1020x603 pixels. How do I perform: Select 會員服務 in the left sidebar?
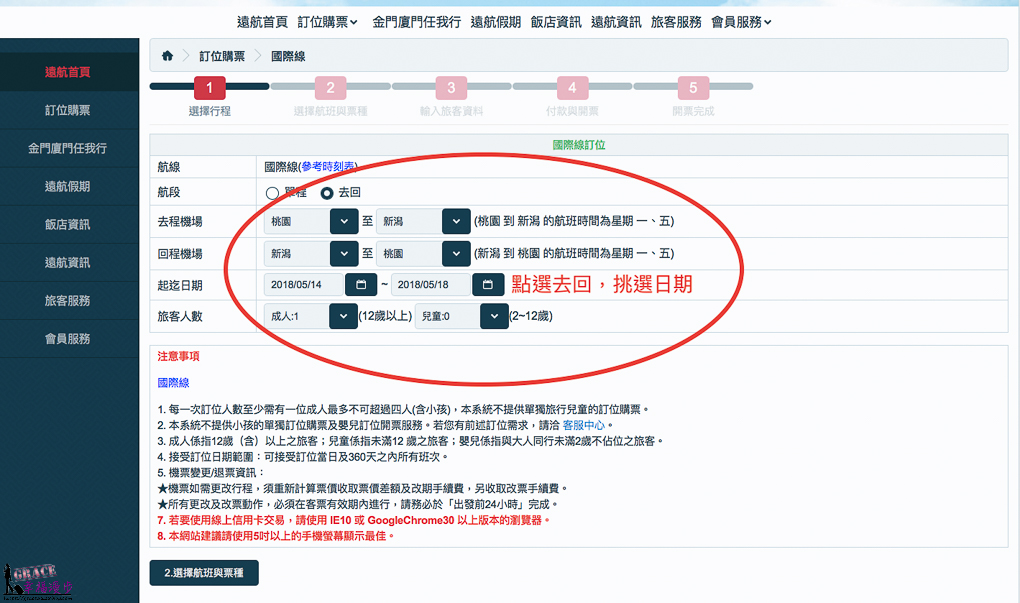(x=68, y=339)
